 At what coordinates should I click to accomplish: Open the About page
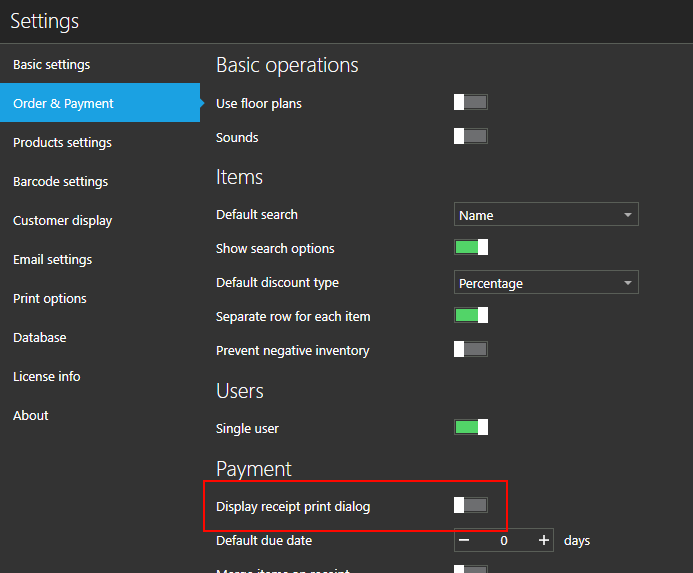pos(31,416)
